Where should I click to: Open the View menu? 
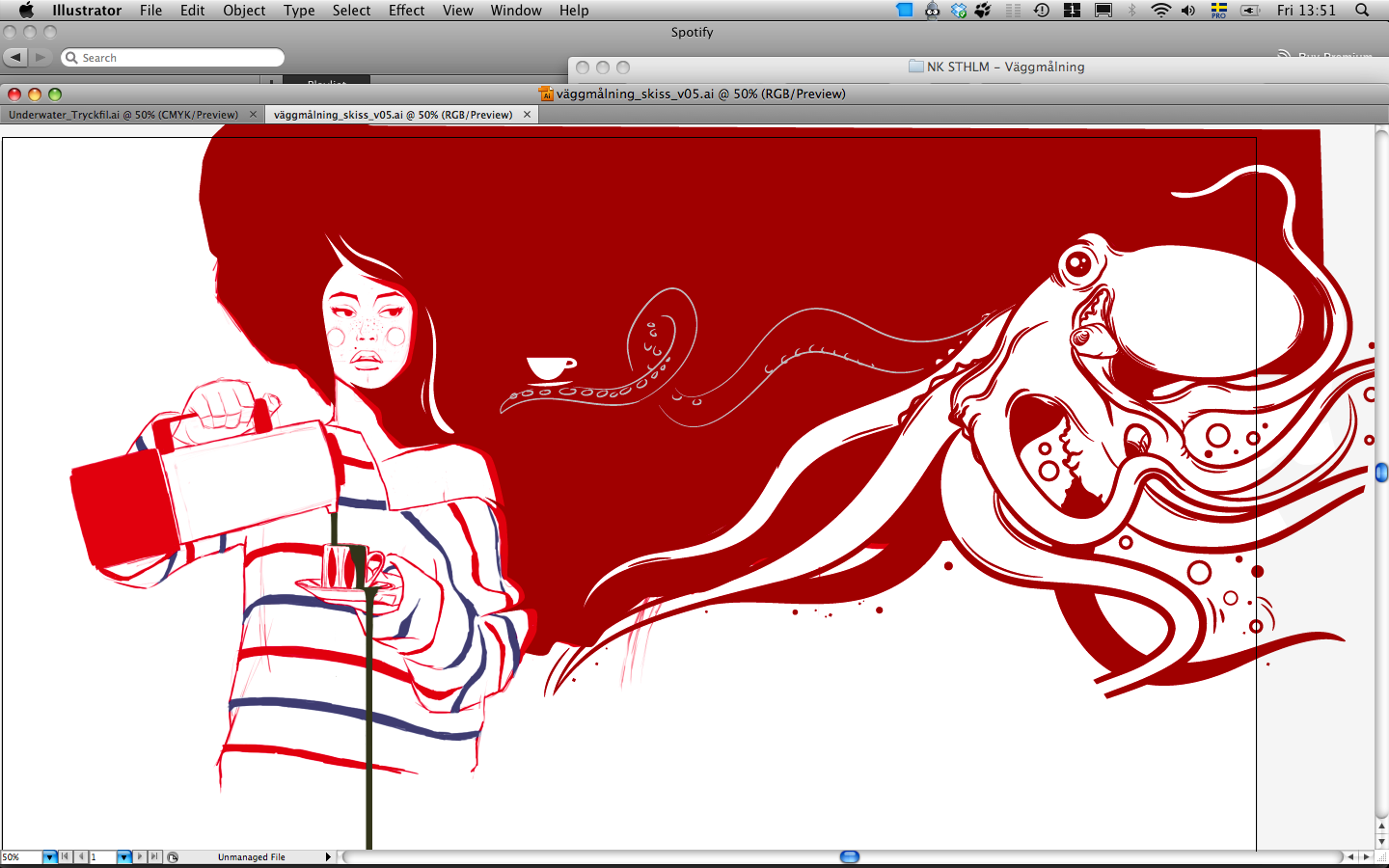(x=457, y=11)
